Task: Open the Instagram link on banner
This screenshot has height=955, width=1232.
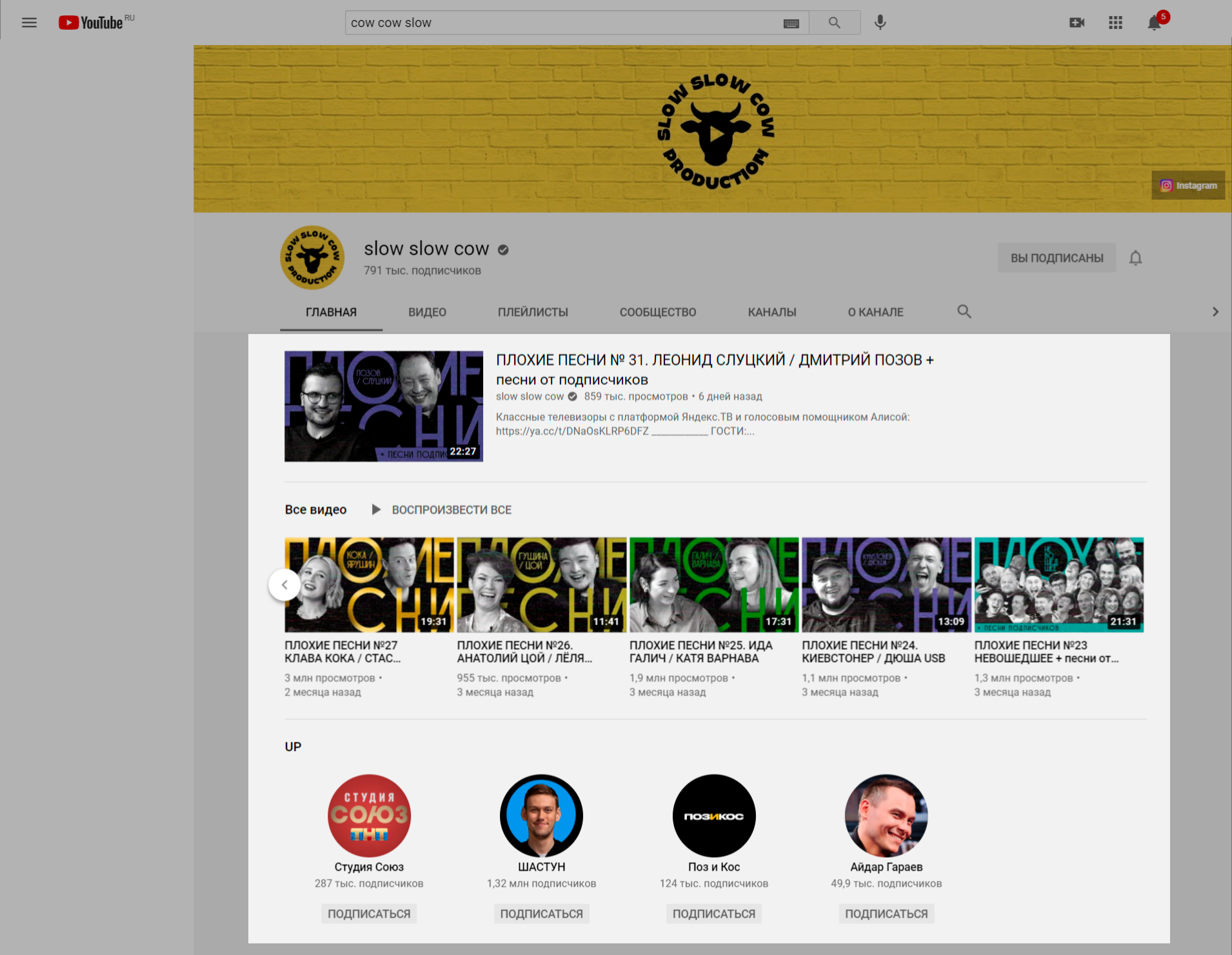Action: coord(1188,185)
